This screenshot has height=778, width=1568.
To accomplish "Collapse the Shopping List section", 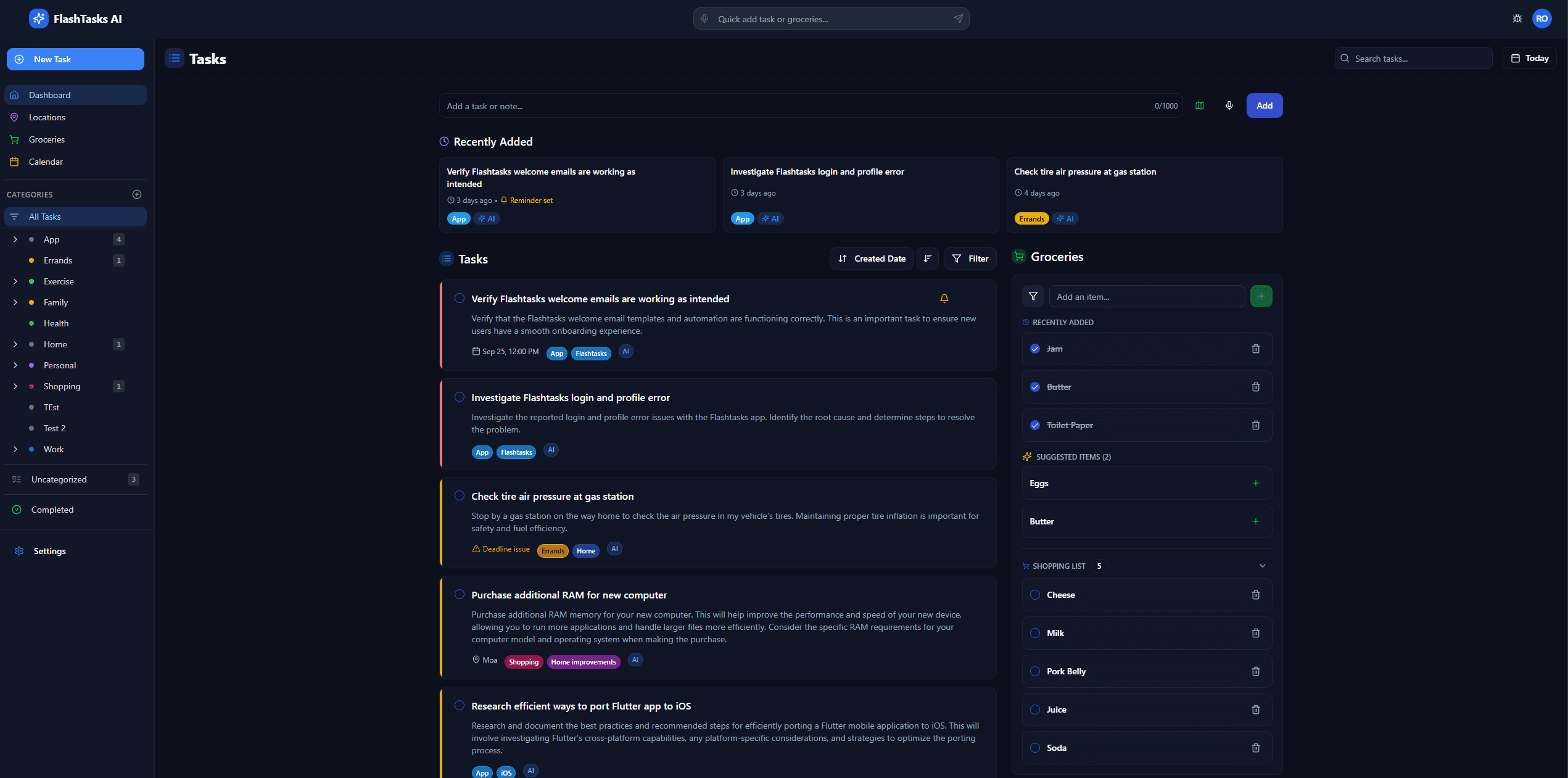I will [x=1262, y=566].
